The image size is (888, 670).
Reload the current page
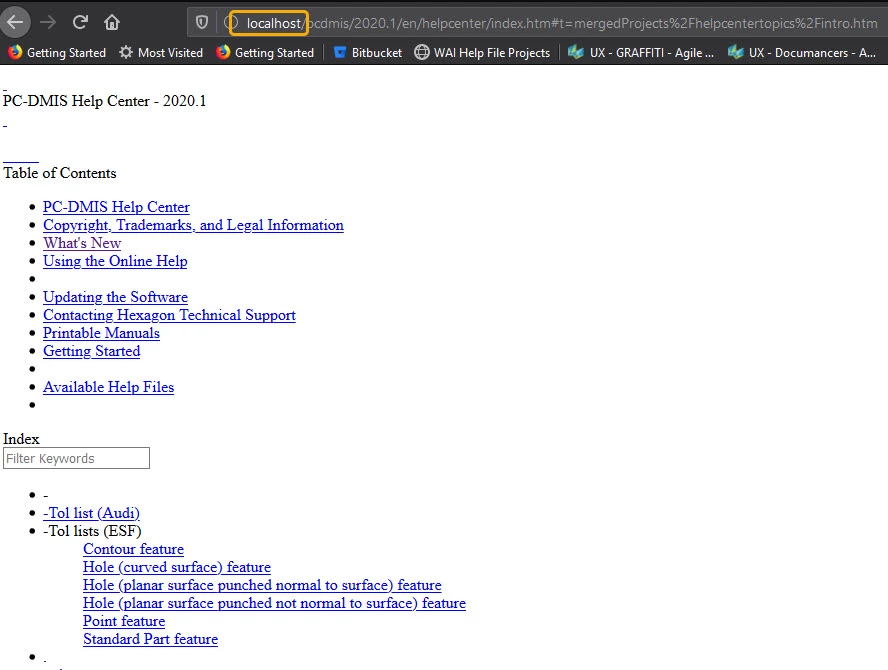[x=80, y=22]
